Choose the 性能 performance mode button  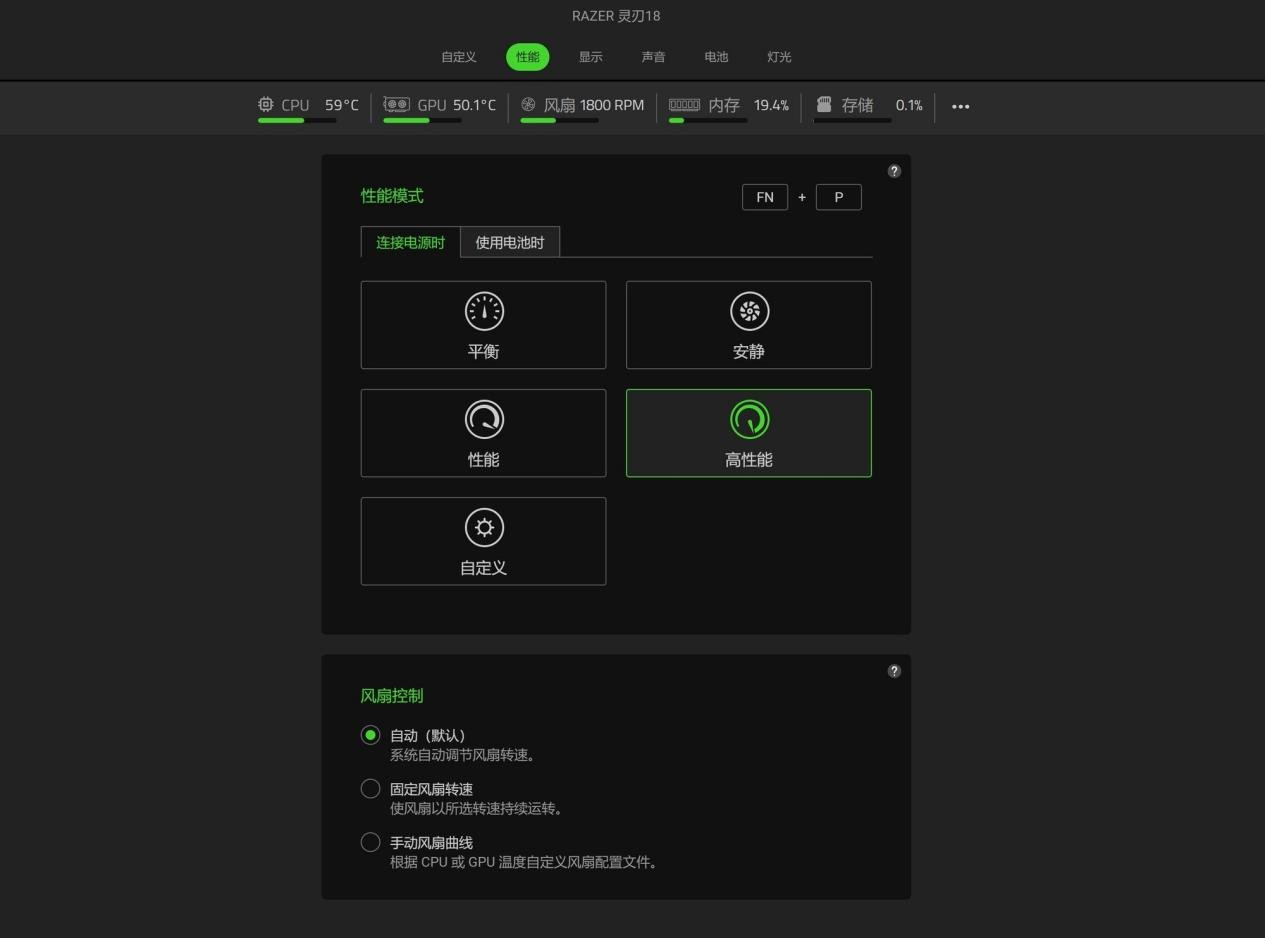[483, 433]
